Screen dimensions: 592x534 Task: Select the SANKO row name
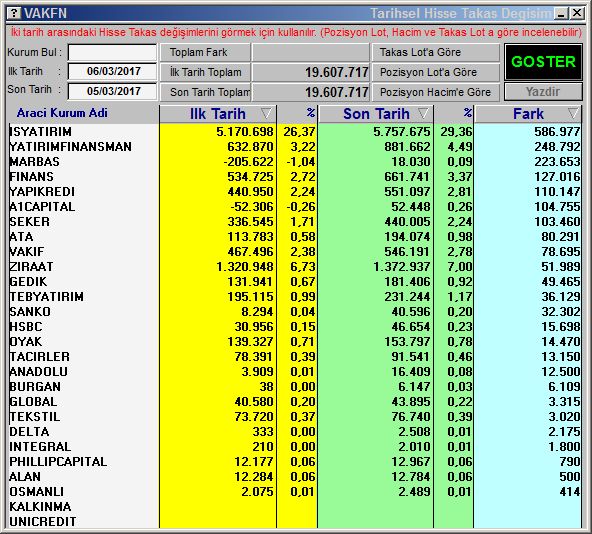[30, 312]
